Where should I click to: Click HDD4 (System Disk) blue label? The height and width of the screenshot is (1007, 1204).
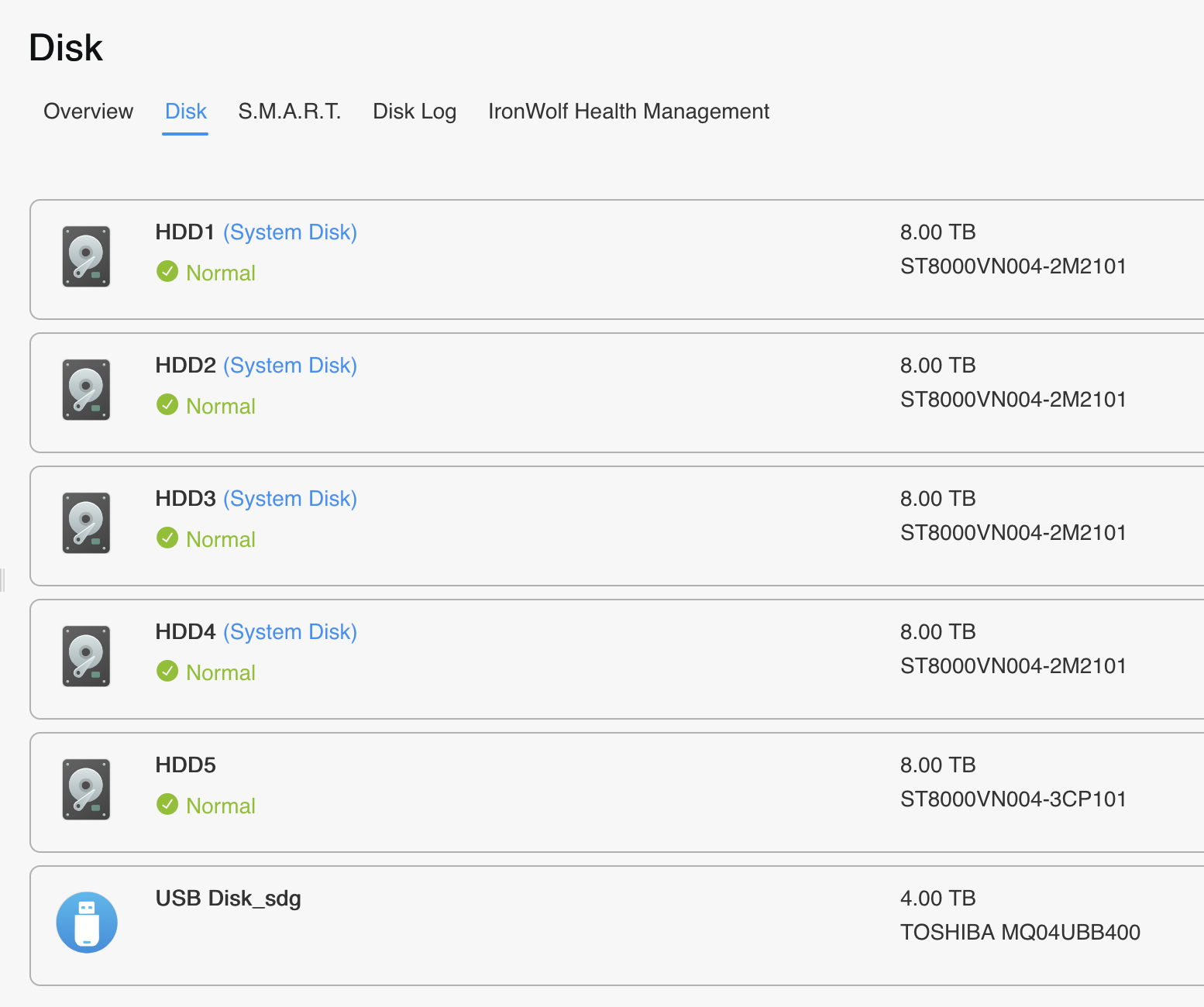pyautogui.click(x=290, y=632)
